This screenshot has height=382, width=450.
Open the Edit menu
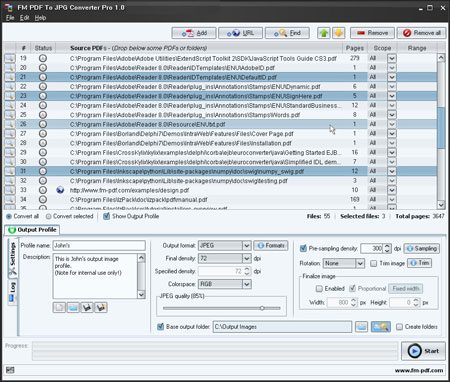coord(24,18)
